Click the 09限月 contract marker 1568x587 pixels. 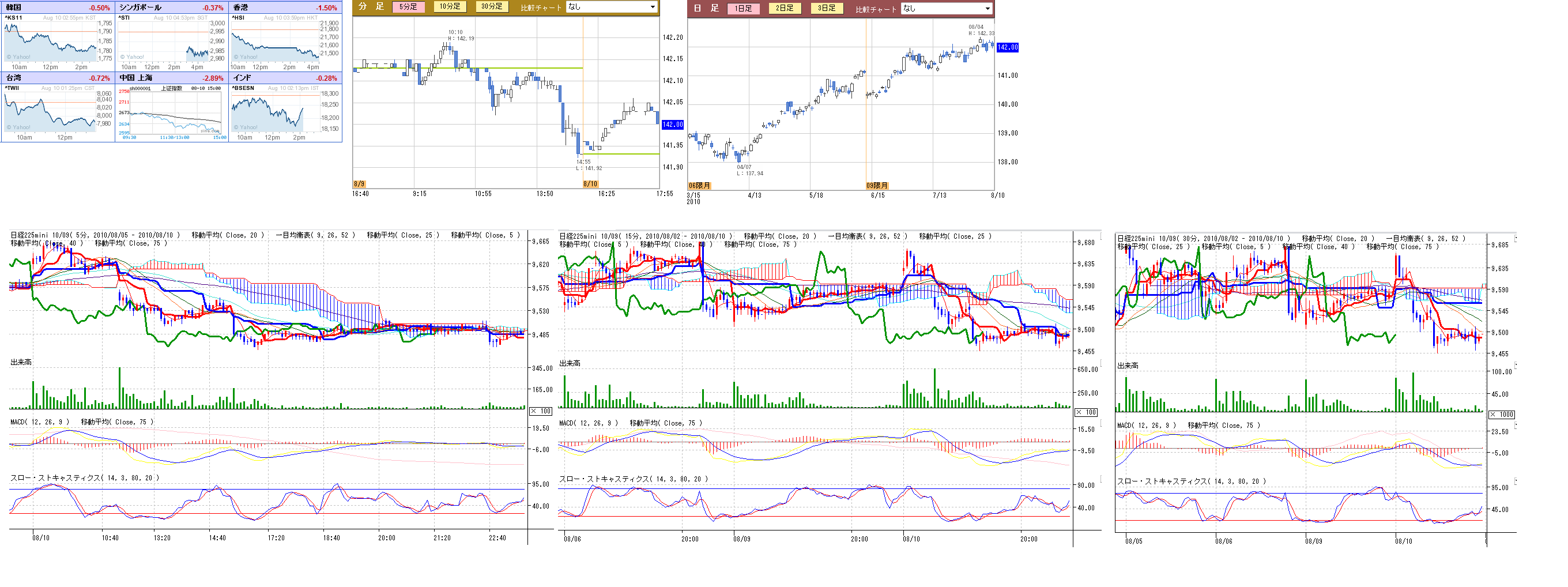pos(877,185)
